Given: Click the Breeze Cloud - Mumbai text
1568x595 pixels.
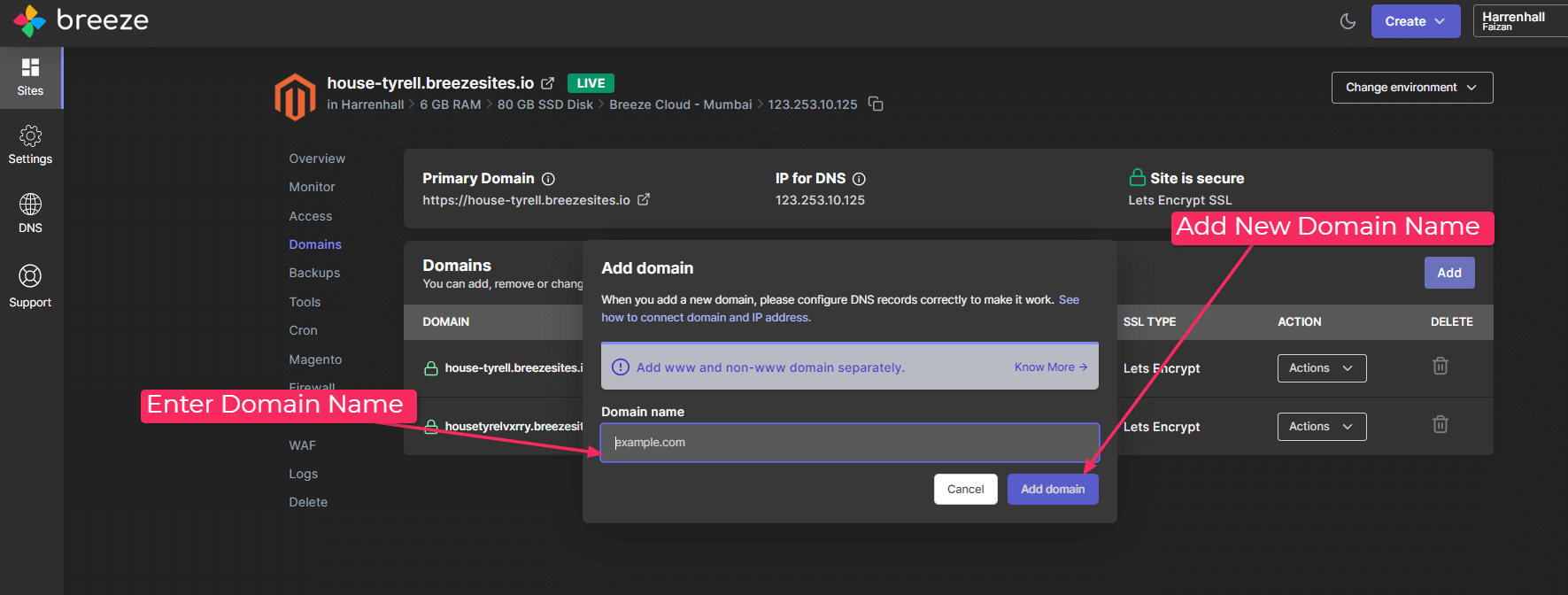Looking at the screenshot, I should 681,104.
